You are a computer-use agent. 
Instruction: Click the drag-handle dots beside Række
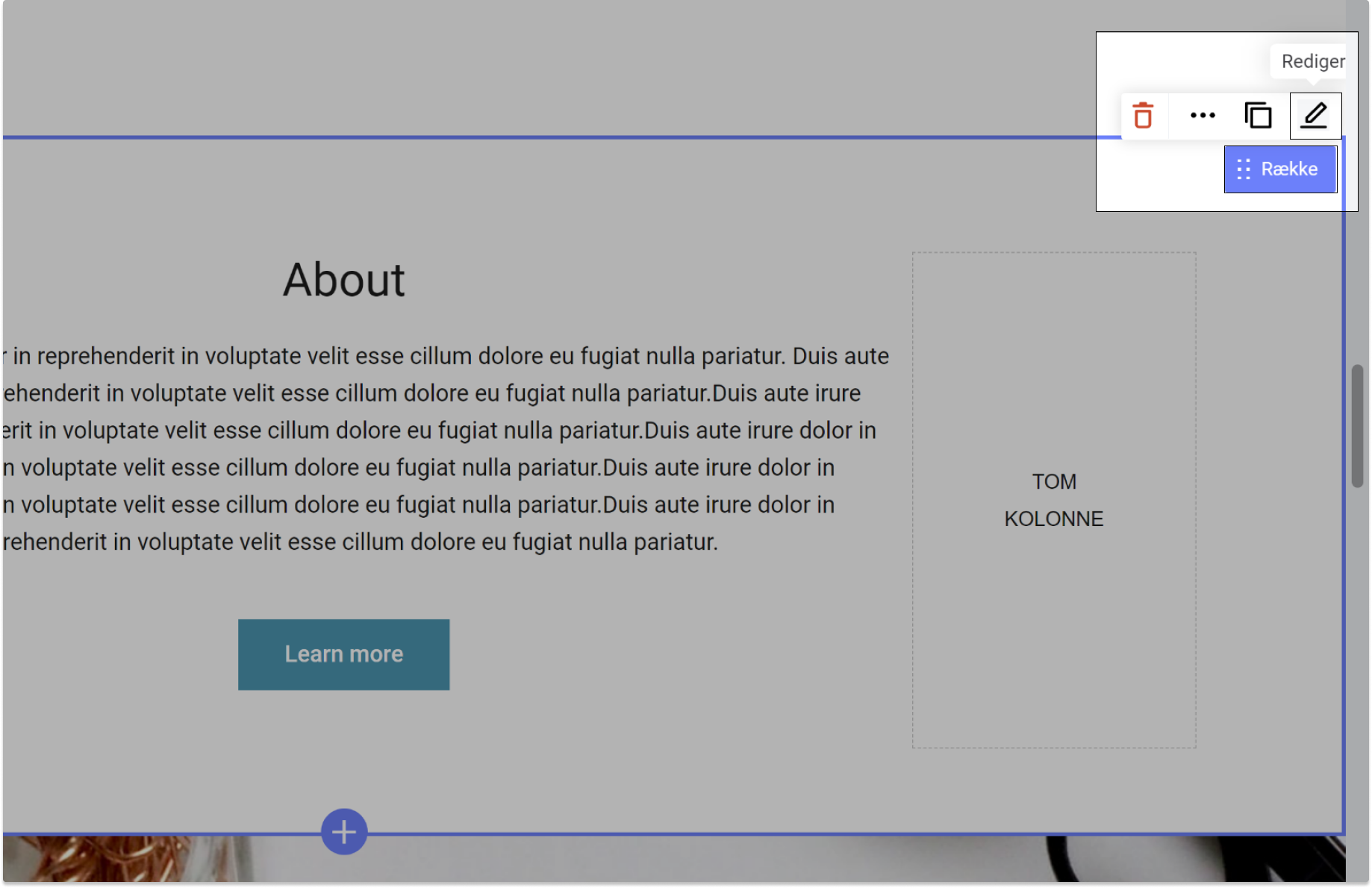pos(1244,169)
